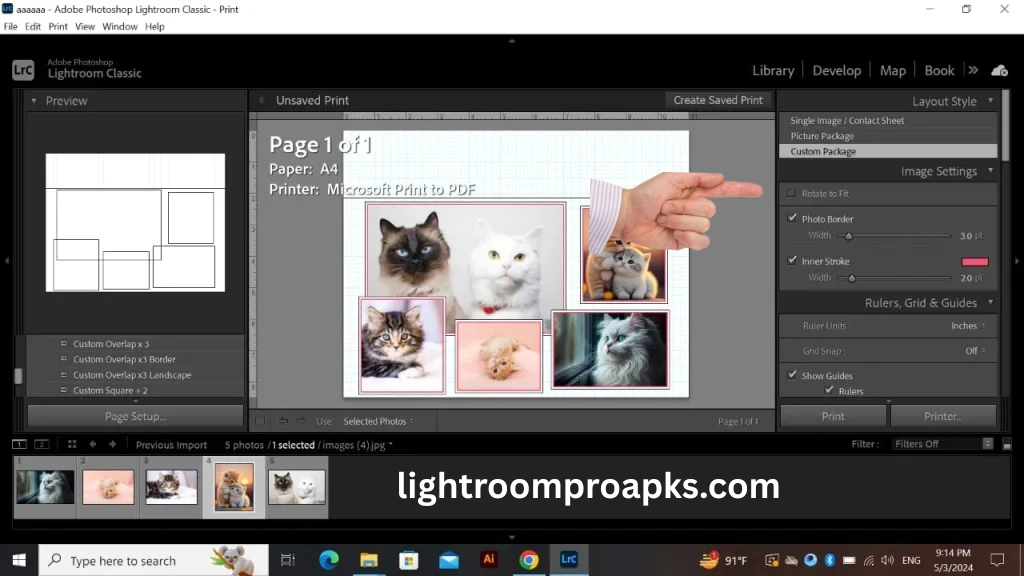This screenshot has width=1024, height=576.
Task: Open the cloud sync status icon
Action: tap(1000, 70)
